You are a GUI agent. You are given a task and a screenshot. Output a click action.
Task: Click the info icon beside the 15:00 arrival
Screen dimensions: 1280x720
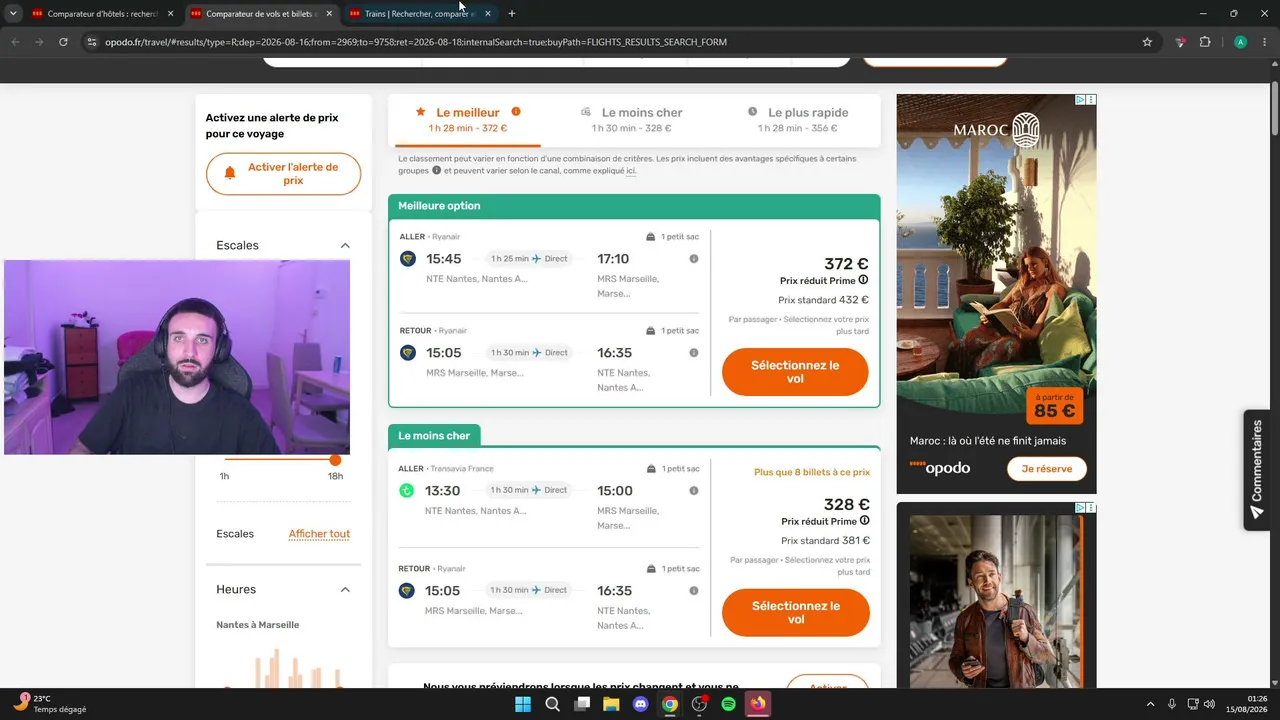click(694, 491)
